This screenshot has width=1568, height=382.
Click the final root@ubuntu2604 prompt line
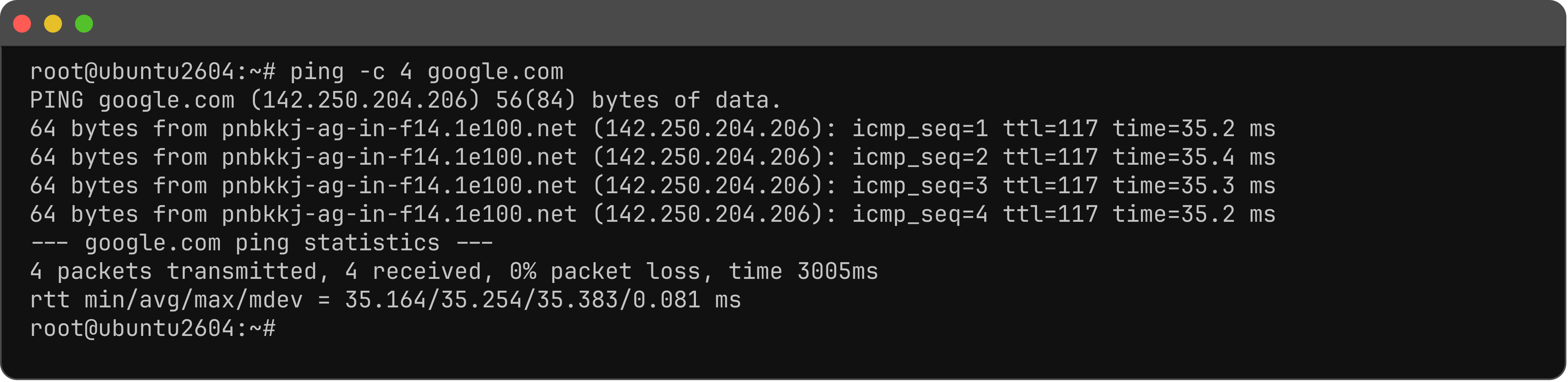pyautogui.click(x=153, y=329)
